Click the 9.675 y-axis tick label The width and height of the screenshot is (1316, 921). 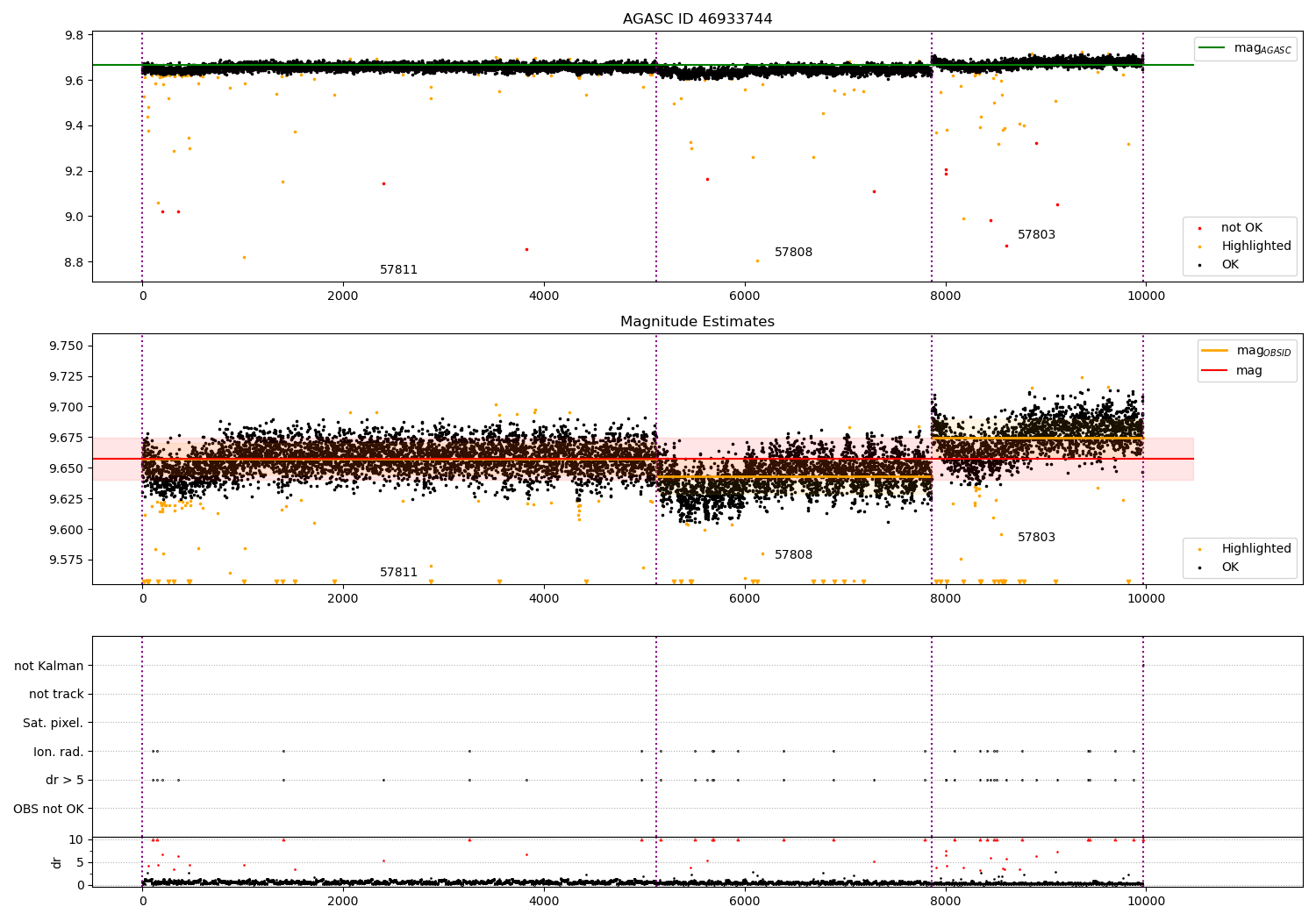coord(67,439)
